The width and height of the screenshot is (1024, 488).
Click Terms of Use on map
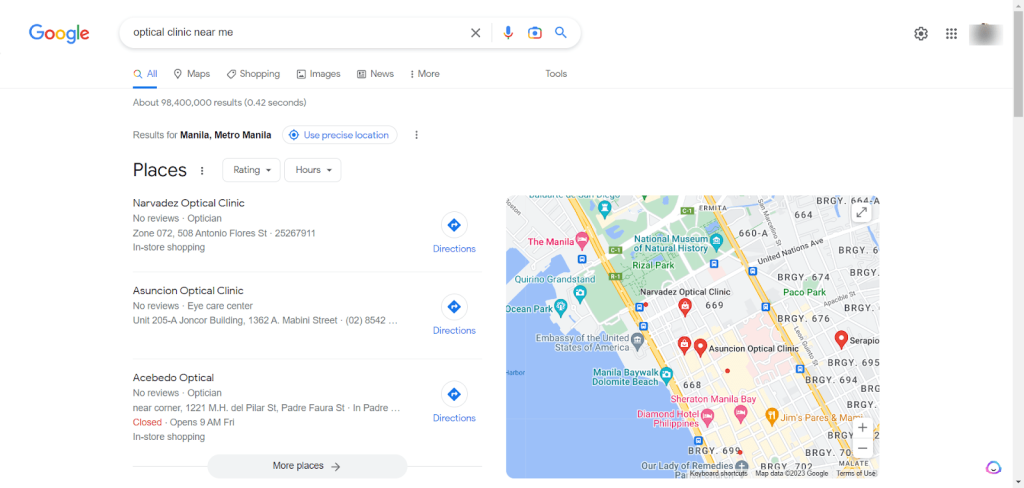856,474
